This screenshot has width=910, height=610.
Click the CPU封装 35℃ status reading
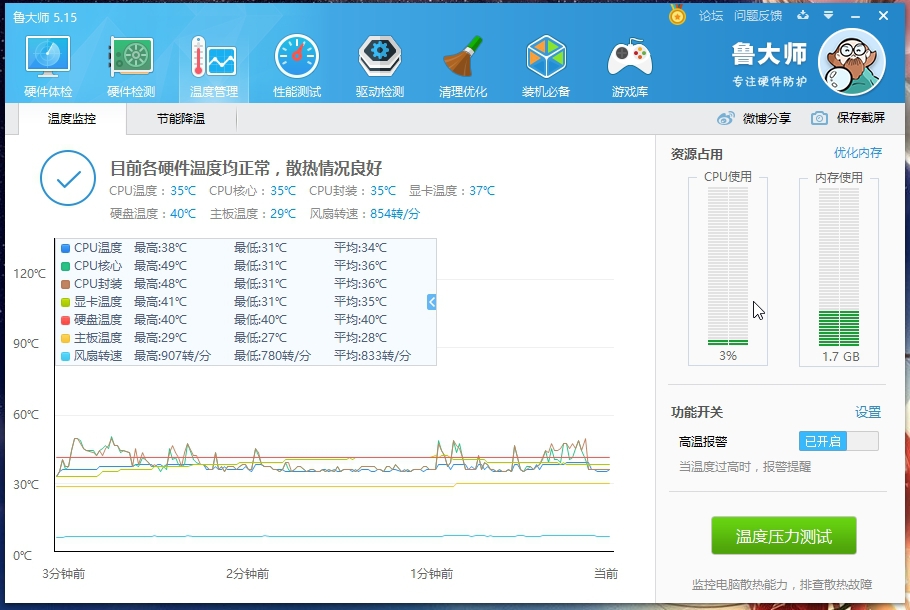click(352, 191)
